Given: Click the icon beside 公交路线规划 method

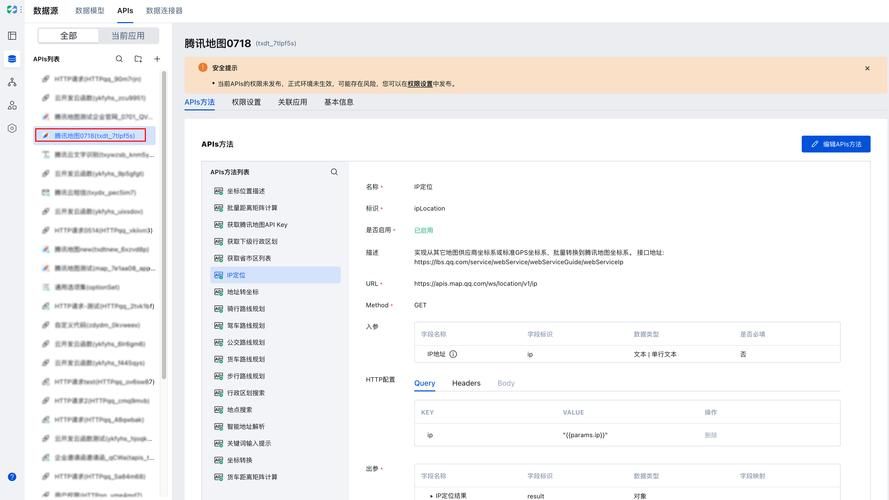Looking at the screenshot, I should (218, 342).
